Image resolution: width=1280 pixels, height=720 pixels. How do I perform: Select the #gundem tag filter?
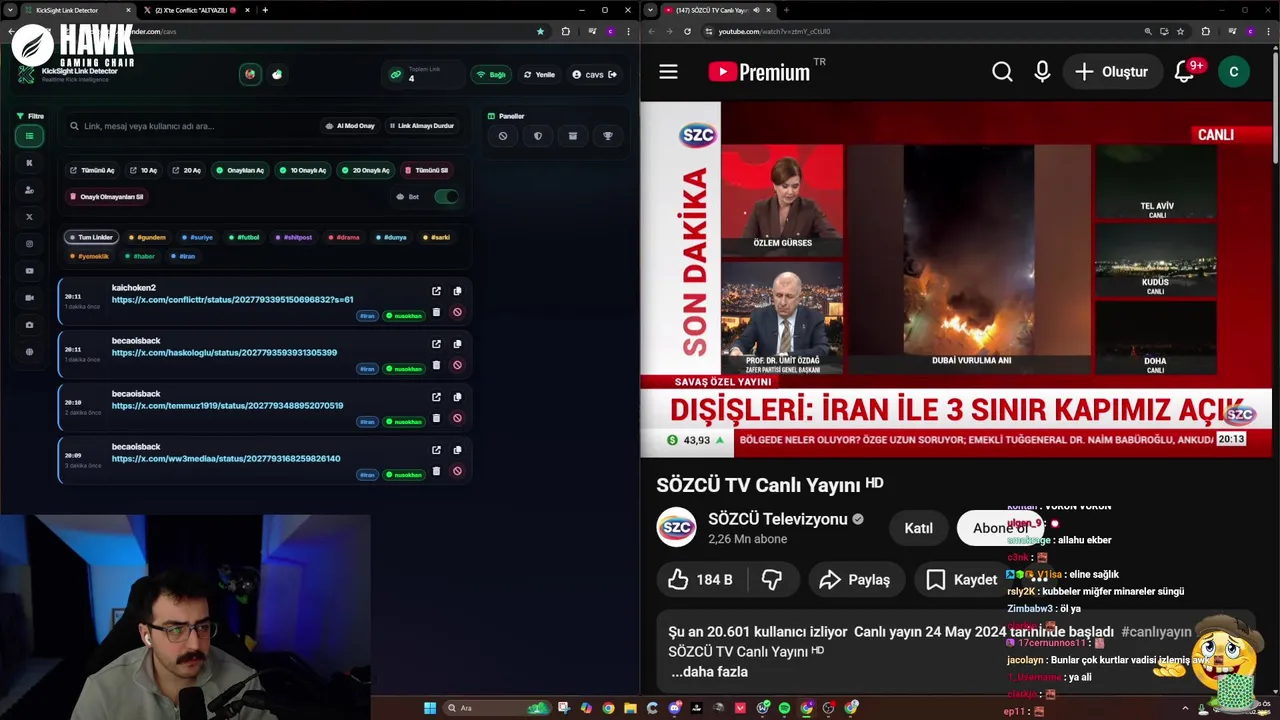(148, 237)
